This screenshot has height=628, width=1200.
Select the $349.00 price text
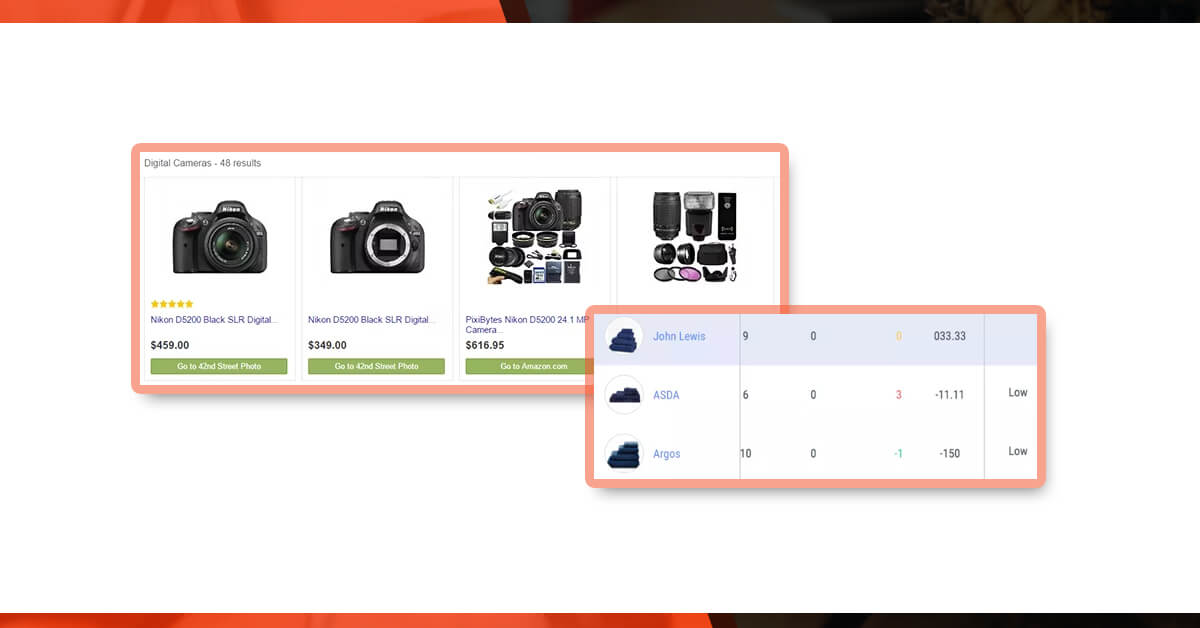(x=327, y=345)
